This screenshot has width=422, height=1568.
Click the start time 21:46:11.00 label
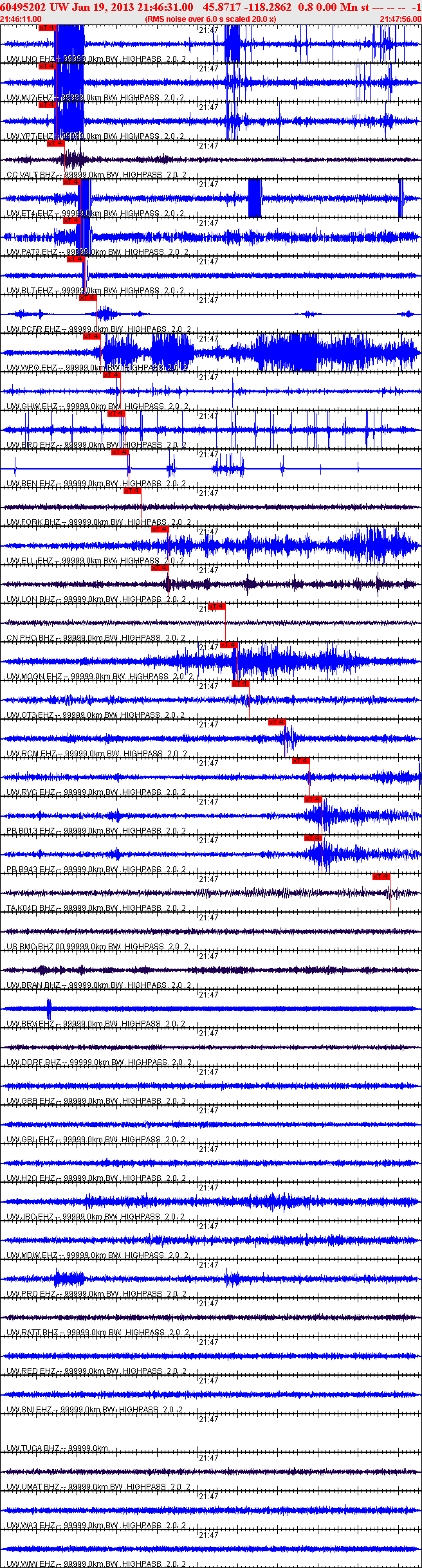(21, 19)
